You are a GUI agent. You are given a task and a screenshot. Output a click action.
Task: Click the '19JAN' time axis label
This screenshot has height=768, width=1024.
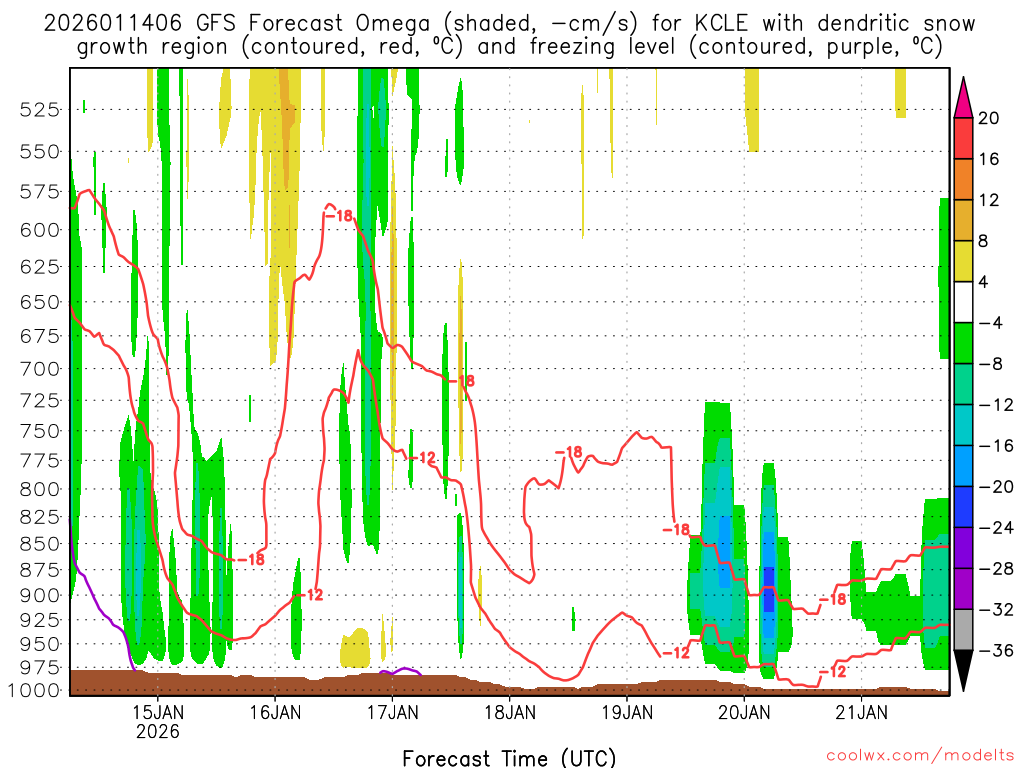tap(627, 712)
